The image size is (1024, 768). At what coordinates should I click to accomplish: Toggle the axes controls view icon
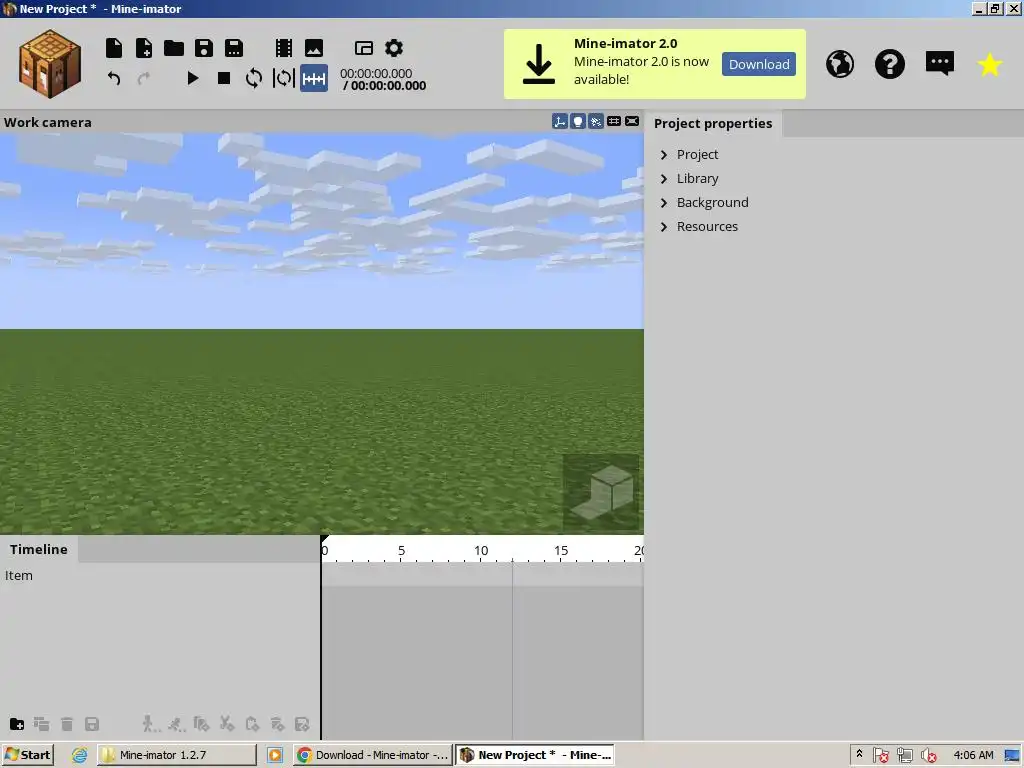point(560,121)
